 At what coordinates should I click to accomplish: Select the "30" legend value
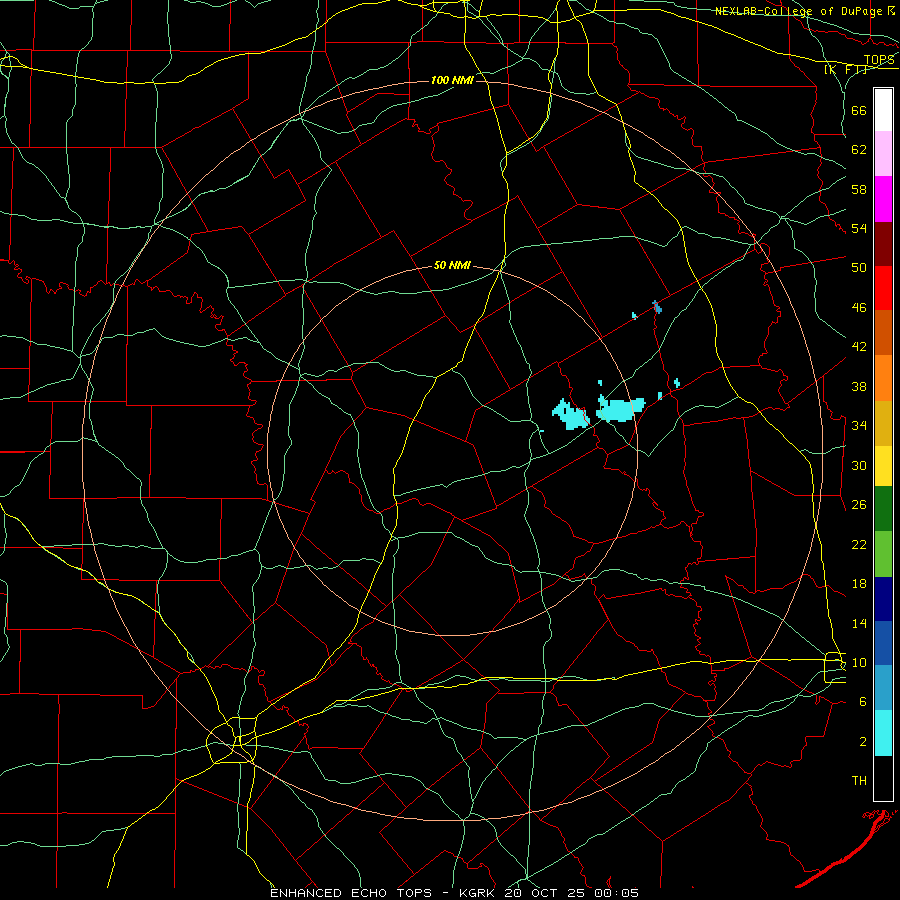[x=859, y=465]
